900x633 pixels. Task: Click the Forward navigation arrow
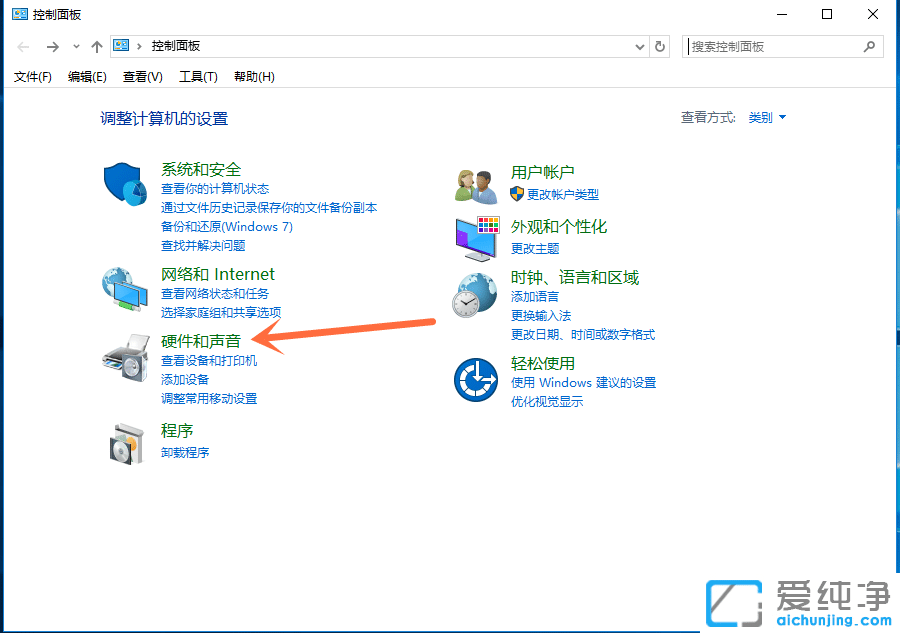52,46
